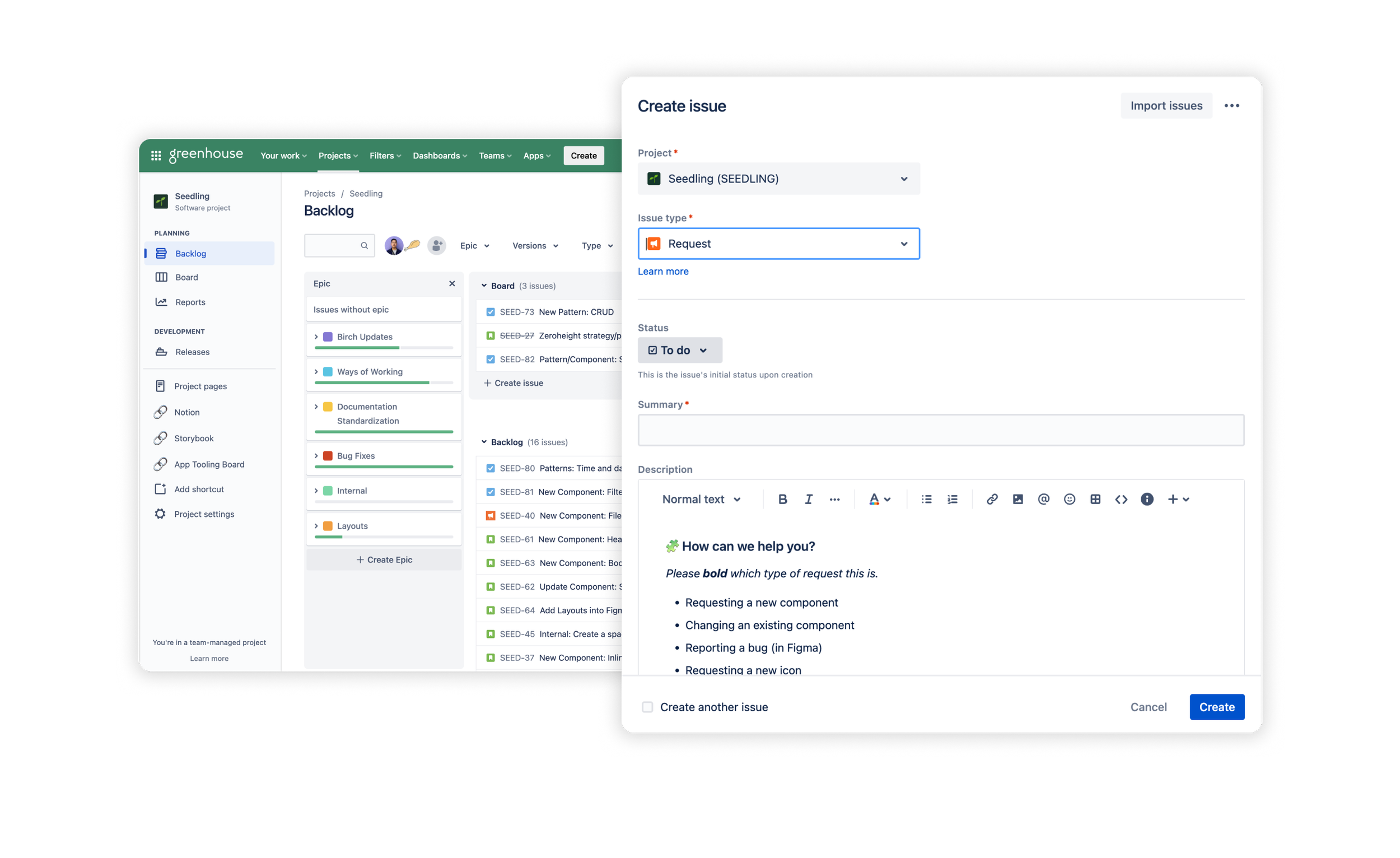This screenshot has height=858, width=1400.
Task: Click the Bold formatting icon
Action: click(x=782, y=499)
